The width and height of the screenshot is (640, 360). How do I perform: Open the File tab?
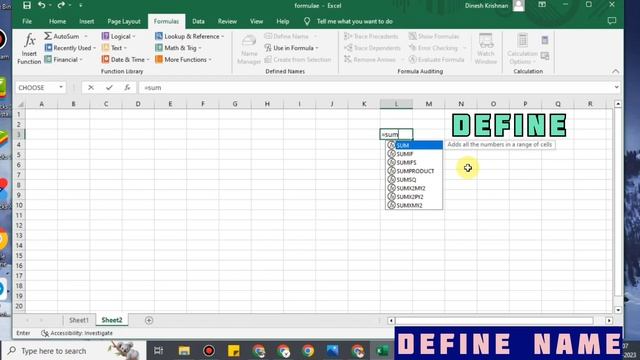[27, 21]
